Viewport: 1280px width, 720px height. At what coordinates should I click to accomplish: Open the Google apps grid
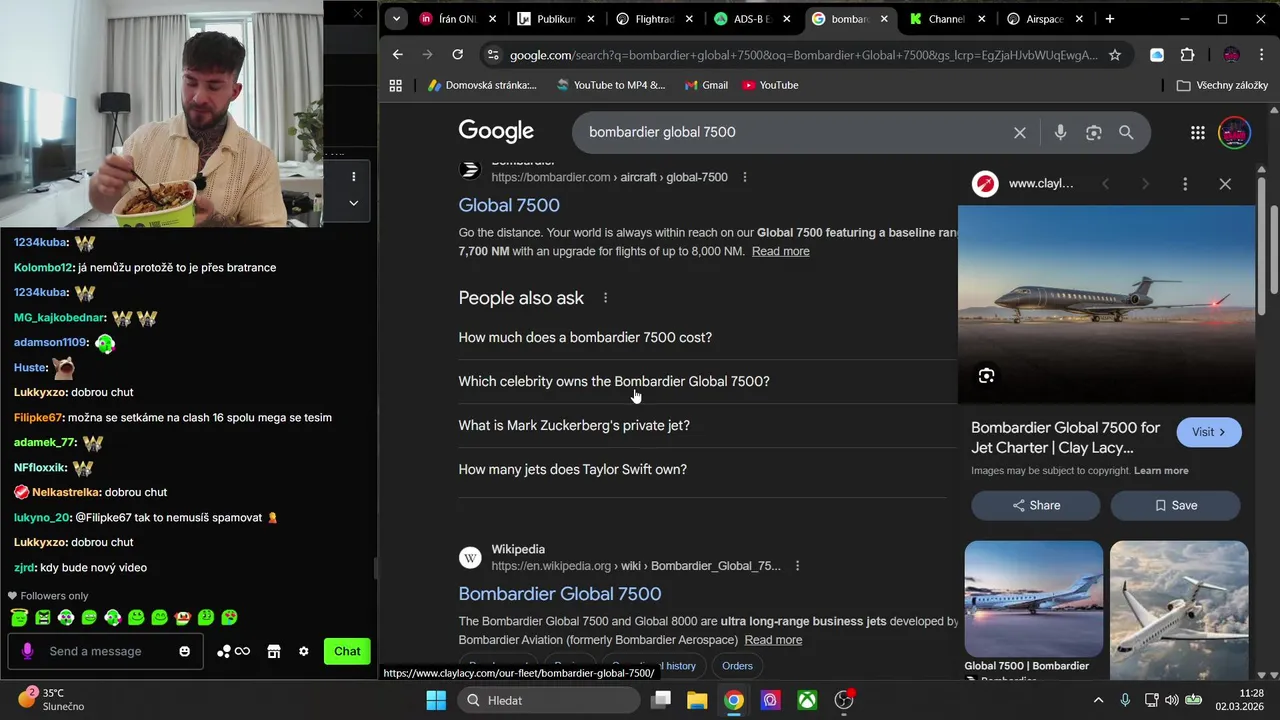tap(1197, 132)
